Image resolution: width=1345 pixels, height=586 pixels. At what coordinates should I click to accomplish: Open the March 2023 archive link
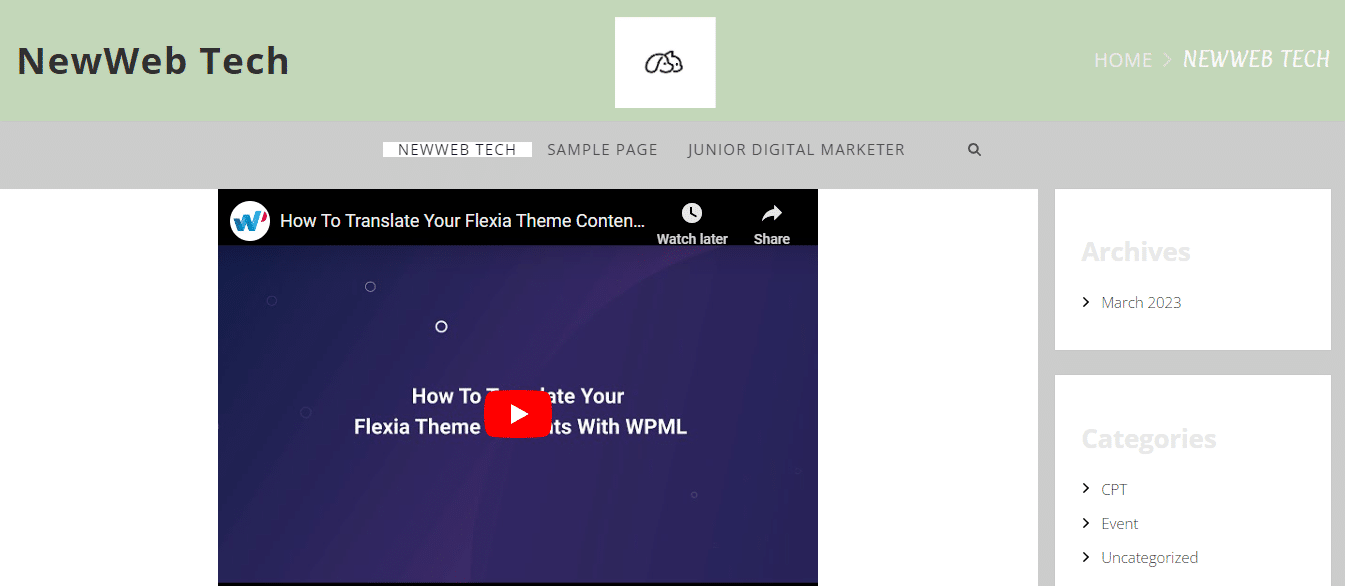[1141, 302]
